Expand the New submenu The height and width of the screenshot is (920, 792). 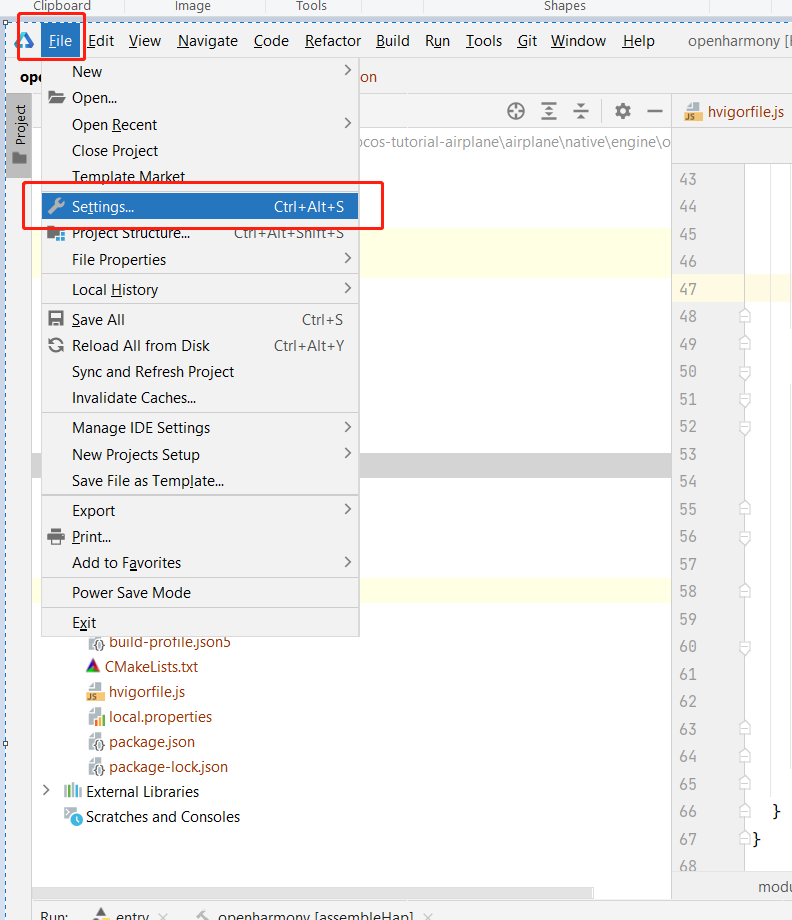tap(200, 72)
